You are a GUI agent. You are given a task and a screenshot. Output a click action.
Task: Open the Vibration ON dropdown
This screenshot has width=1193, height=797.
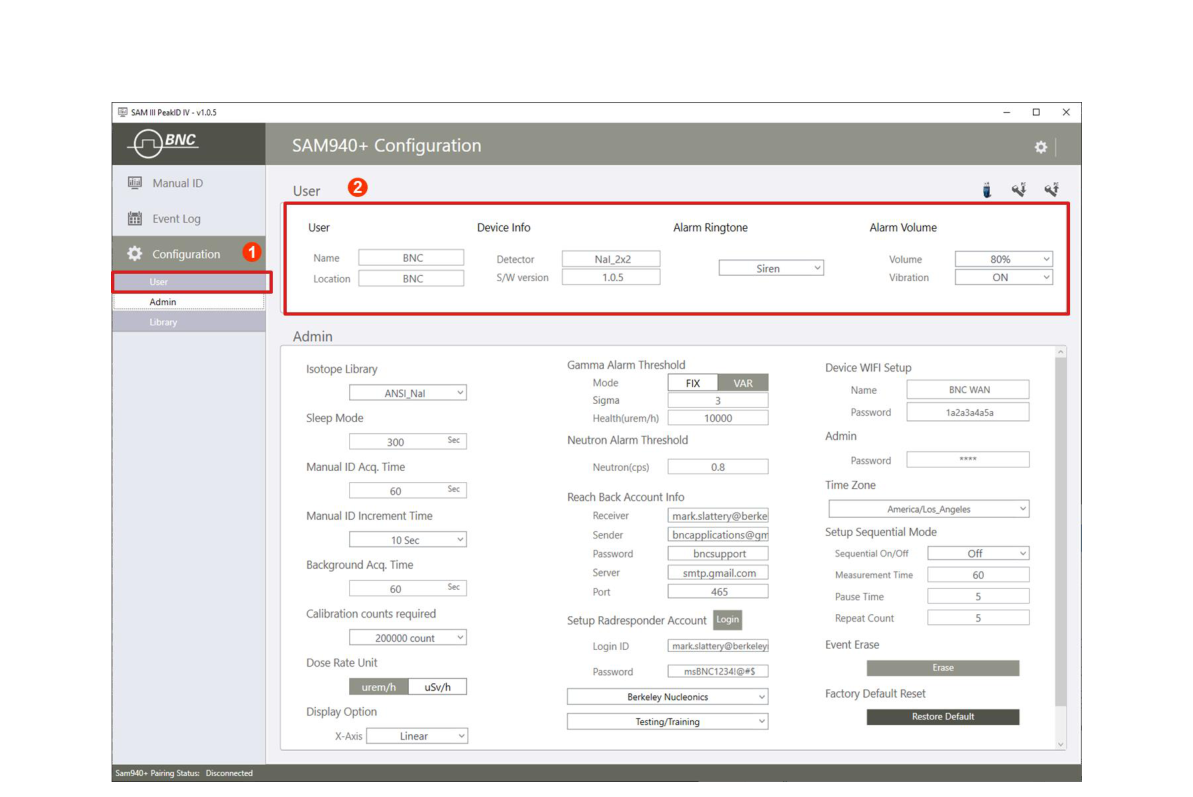coord(1004,278)
